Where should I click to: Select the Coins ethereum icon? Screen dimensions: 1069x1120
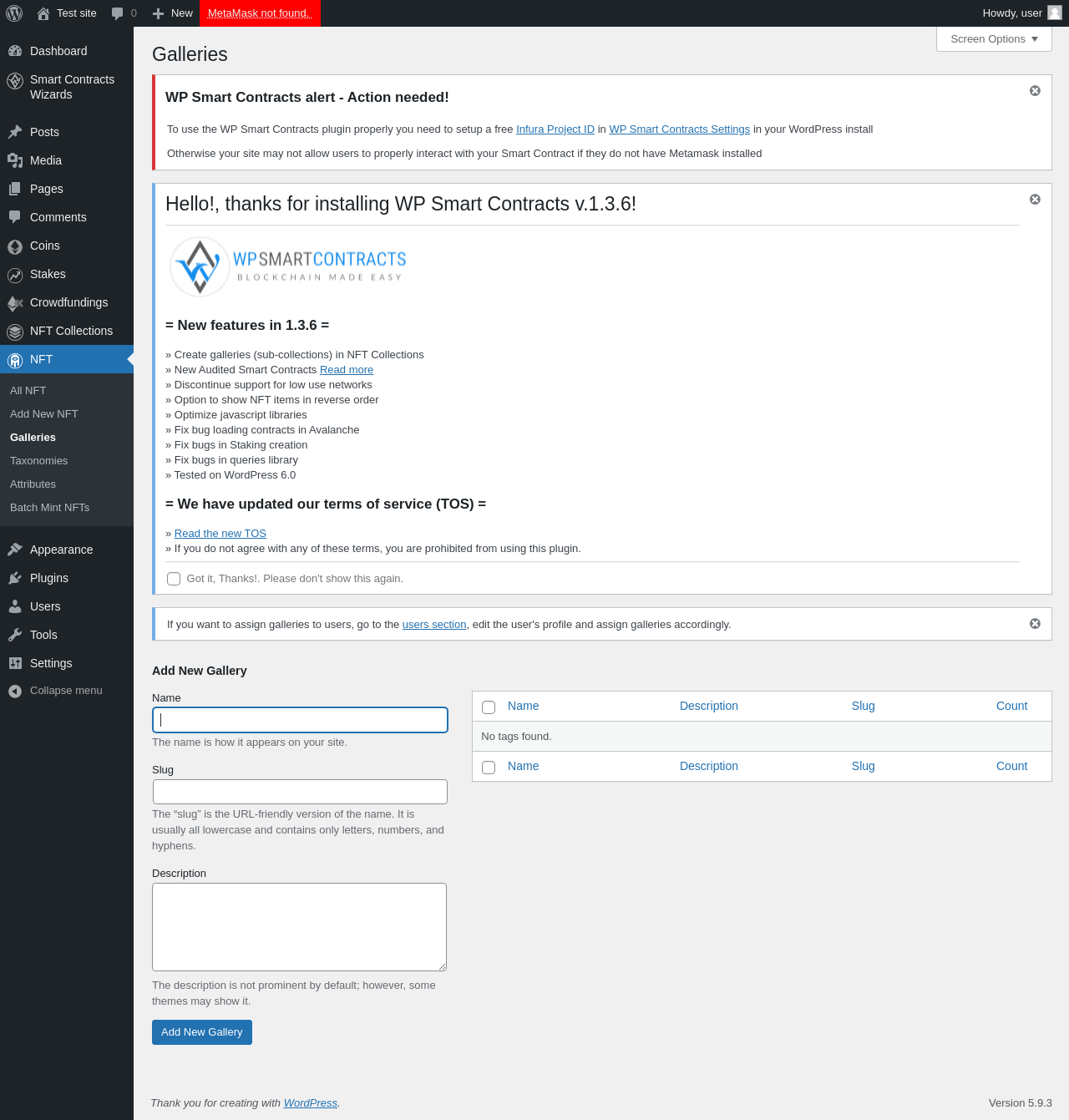[x=15, y=246]
